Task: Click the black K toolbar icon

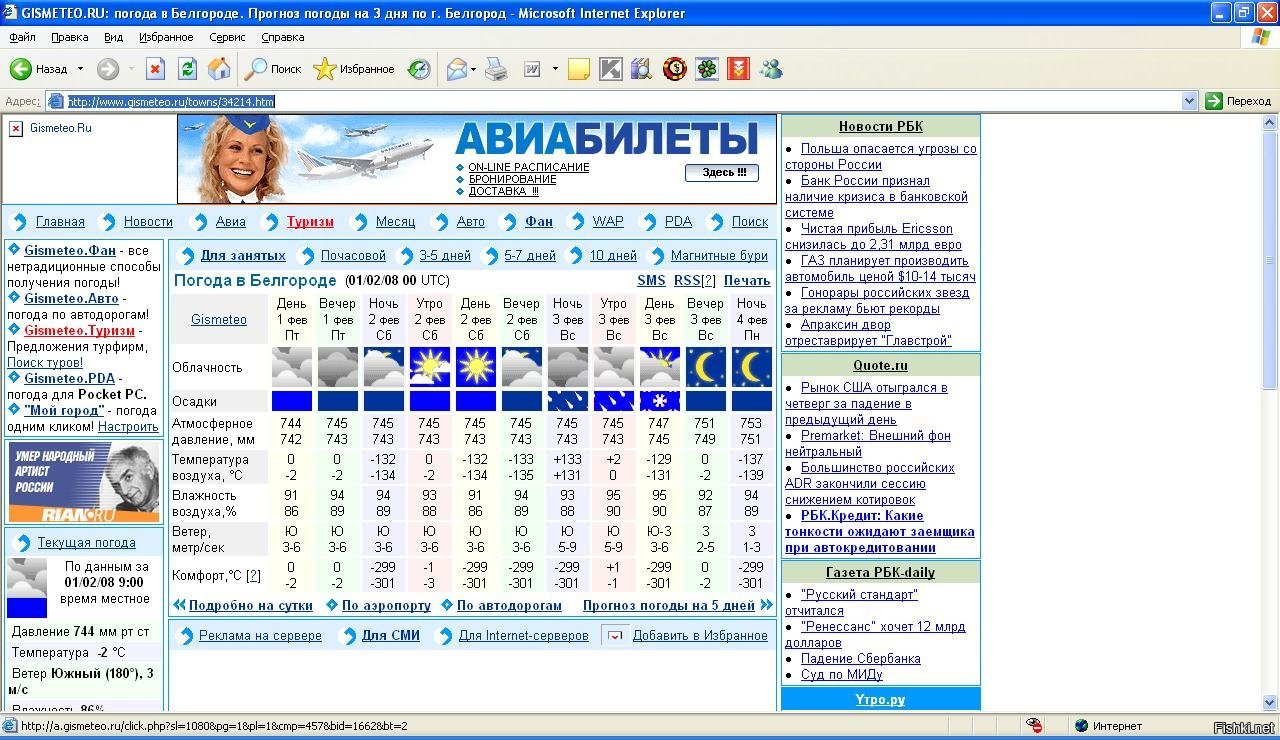Action: [x=610, y=69]
